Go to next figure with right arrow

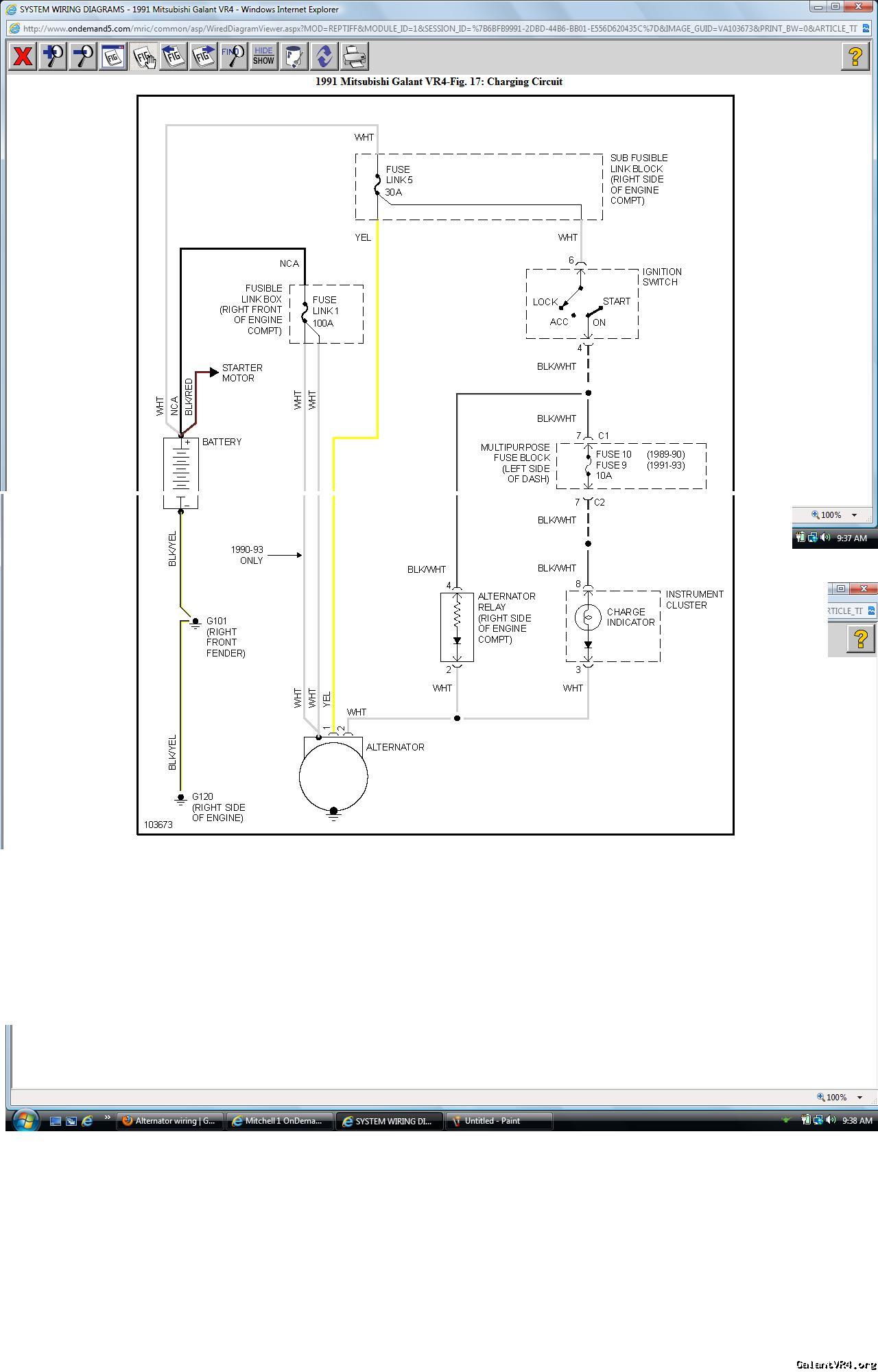pos(204,56)
